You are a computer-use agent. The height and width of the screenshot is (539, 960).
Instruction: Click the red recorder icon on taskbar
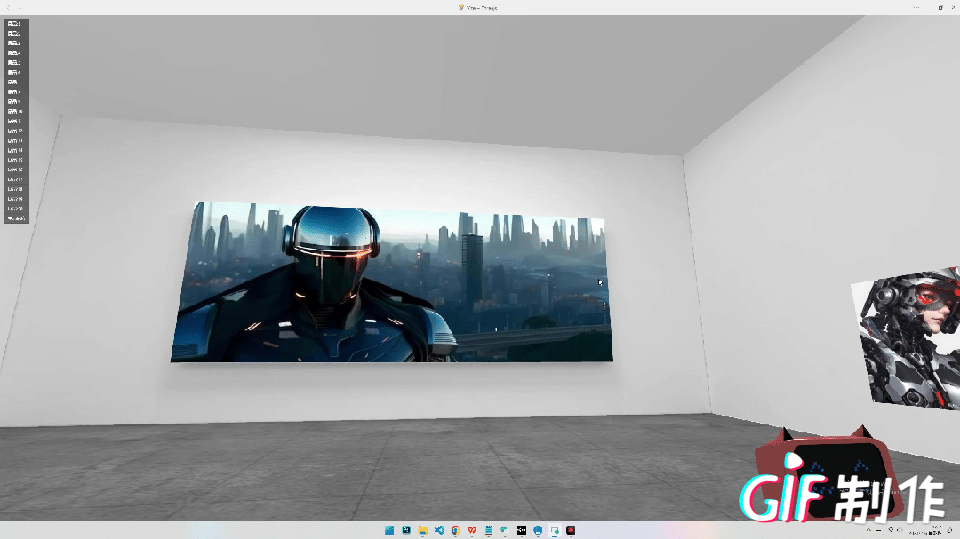click(571, 530)
